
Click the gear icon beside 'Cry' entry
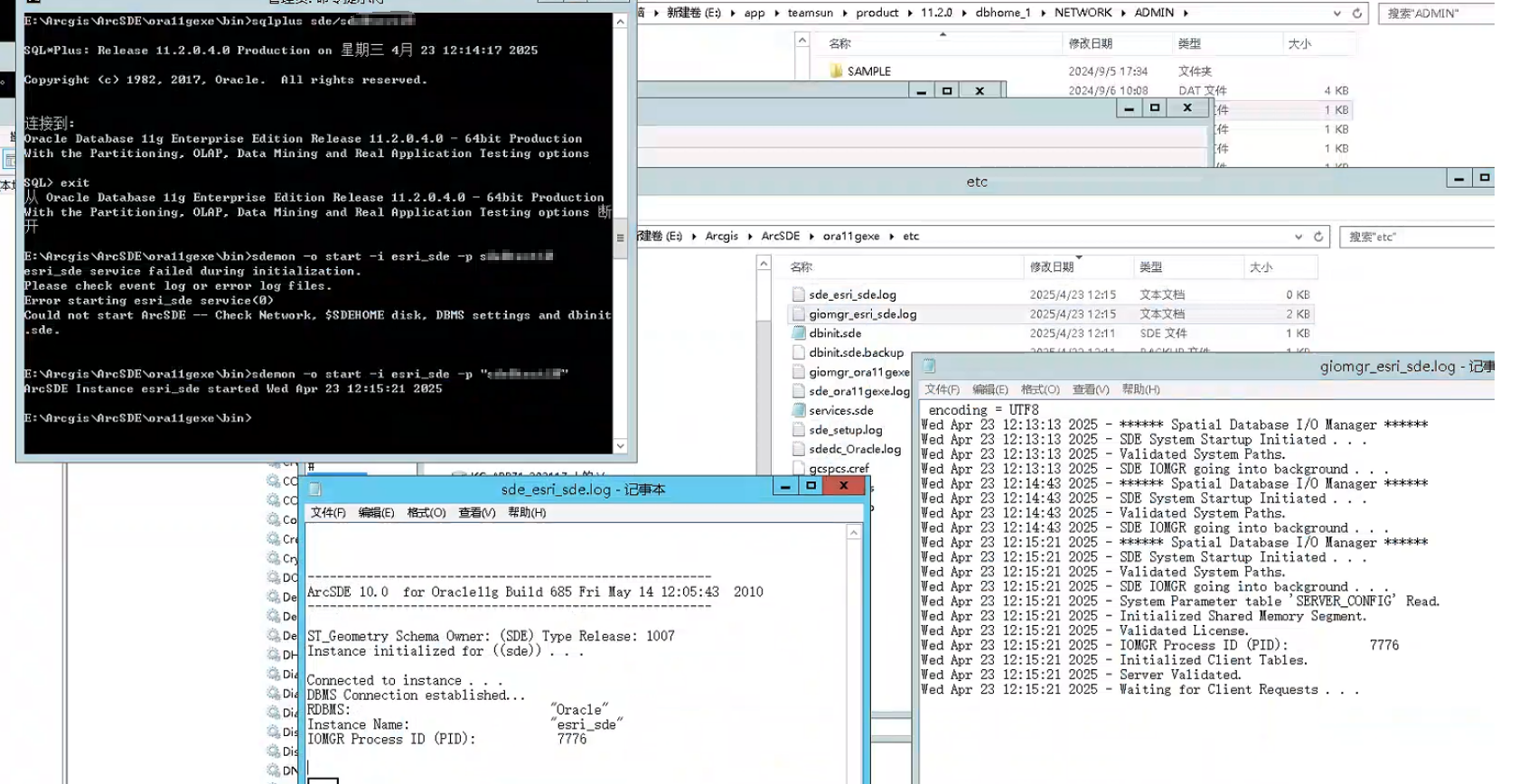click(273, 558)
